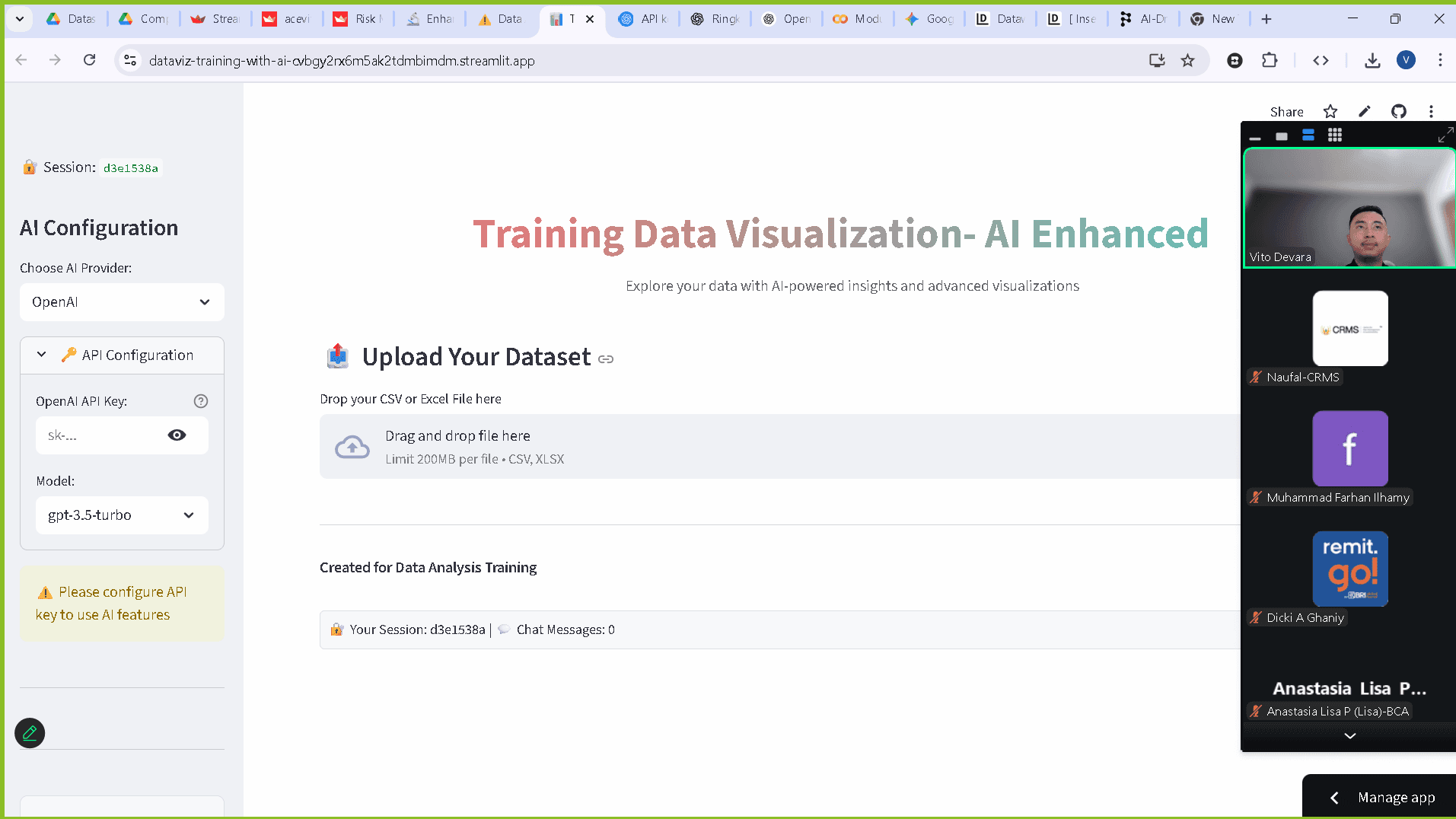Switch to the AI-Dr browser tab
Viewport: 1456px width, 819px height.
click(1144, 19)
